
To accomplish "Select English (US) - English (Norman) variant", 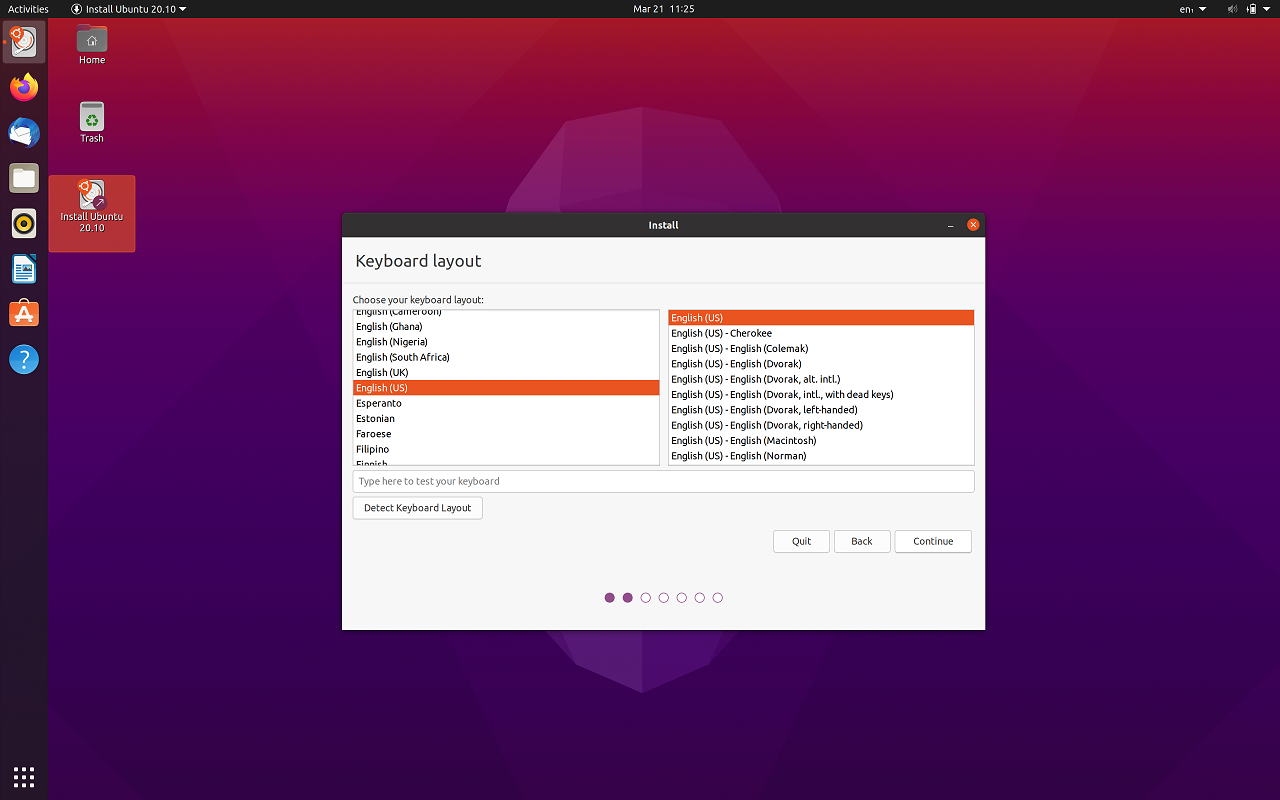I will coord(821,456).
